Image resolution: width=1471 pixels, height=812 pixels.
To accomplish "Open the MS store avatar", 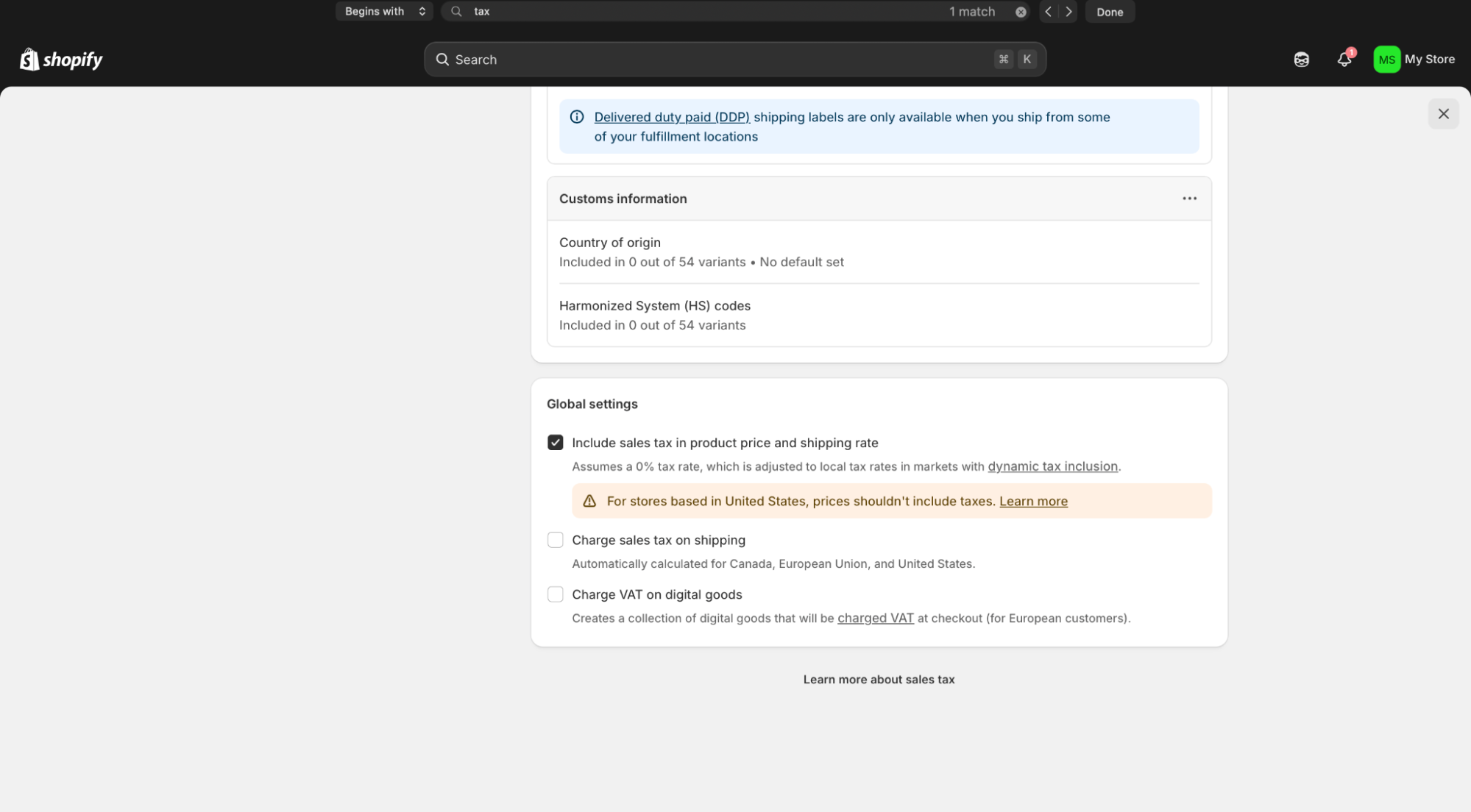I will 1386,60.
